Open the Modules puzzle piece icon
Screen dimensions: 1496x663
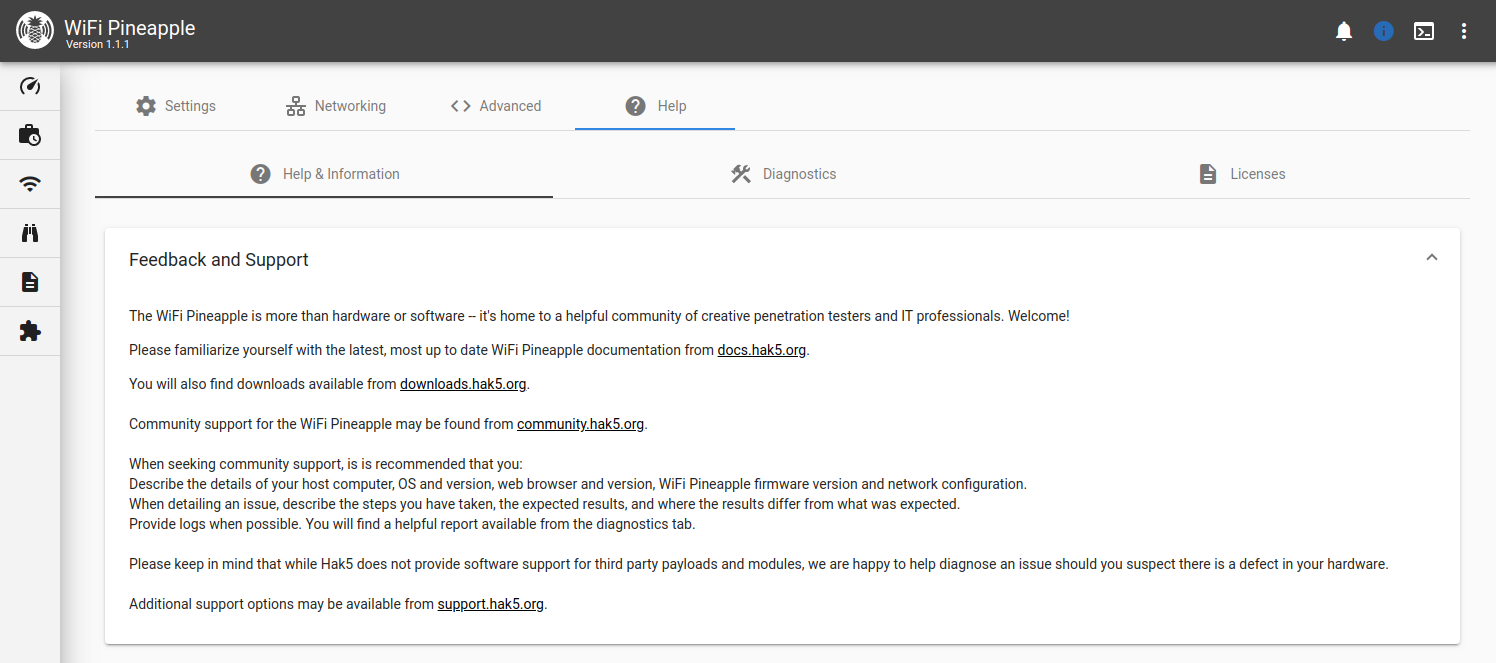[x=30, y=331]
